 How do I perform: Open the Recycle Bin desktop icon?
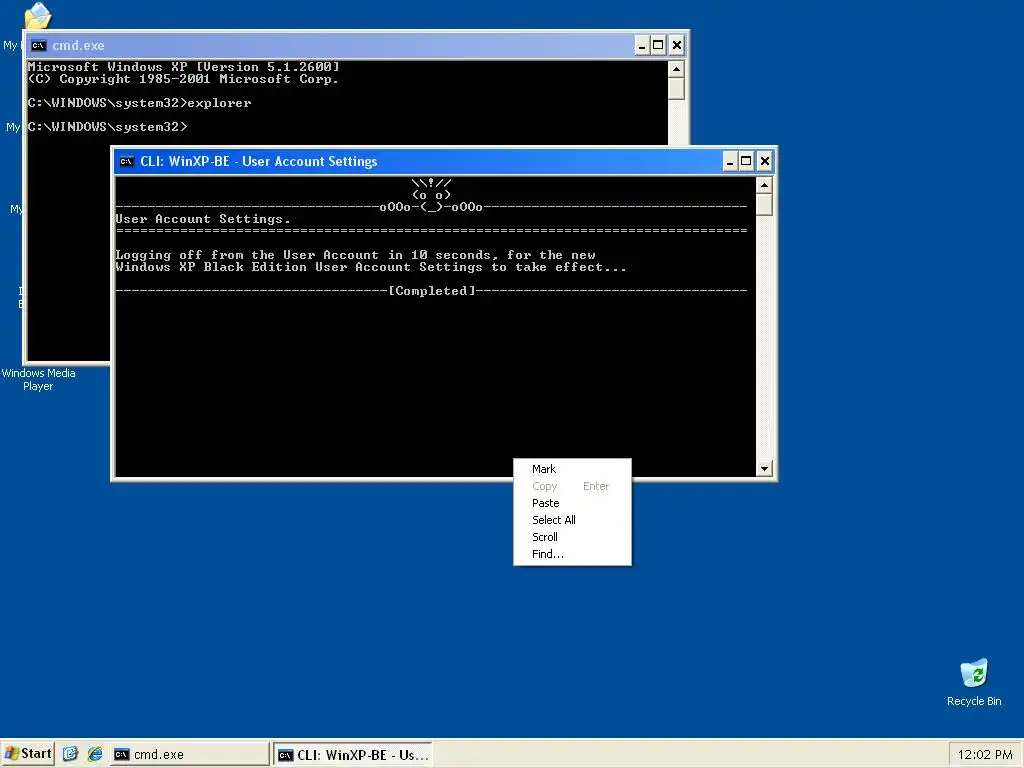click(x=974, y=682)
